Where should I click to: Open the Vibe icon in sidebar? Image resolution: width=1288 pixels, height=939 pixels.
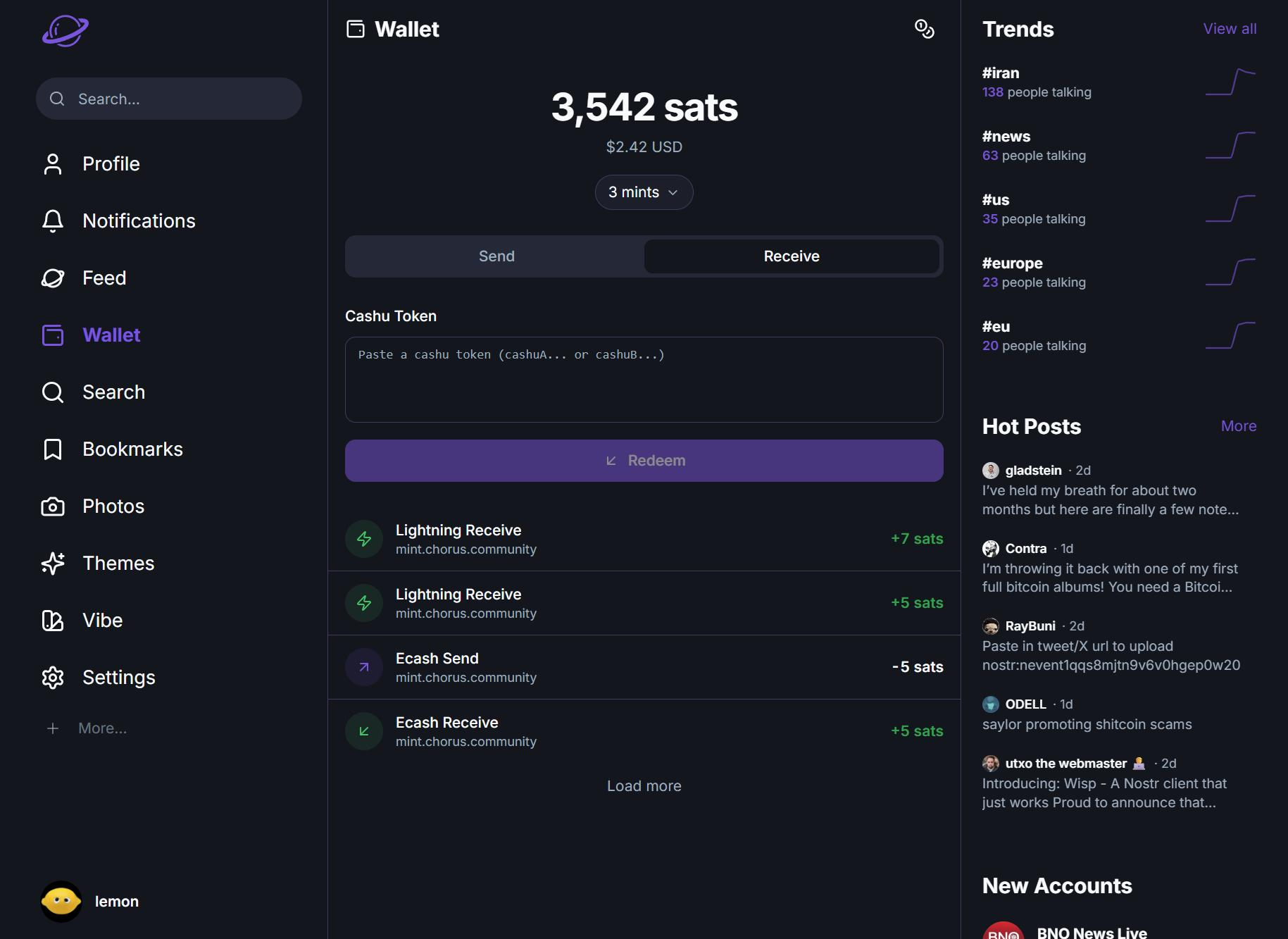[x=53, y=621]
